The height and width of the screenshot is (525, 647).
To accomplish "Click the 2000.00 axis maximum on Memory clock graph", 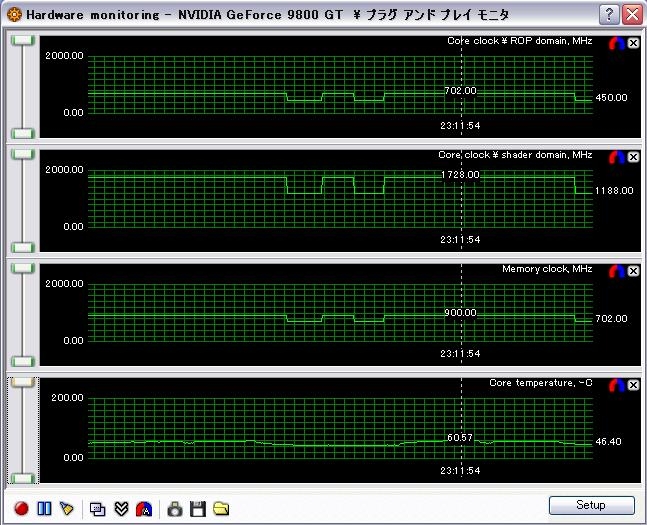I will [64, 284].
